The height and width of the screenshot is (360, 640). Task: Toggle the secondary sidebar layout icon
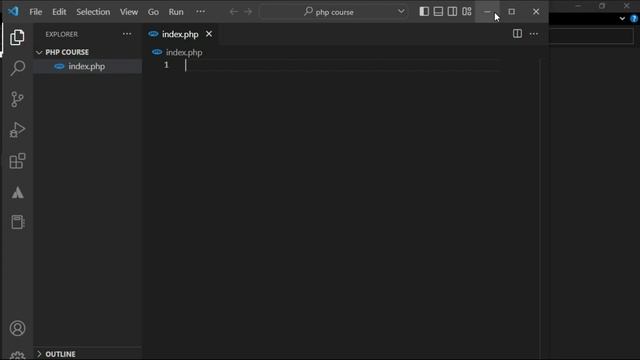452,11
